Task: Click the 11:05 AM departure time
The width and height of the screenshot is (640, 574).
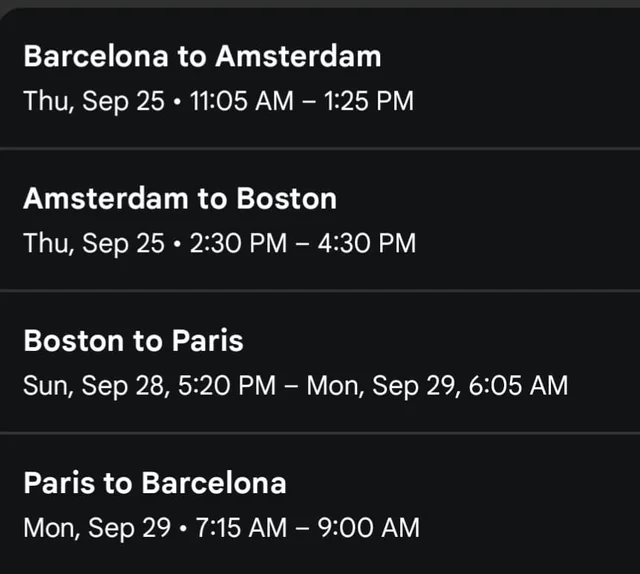Action: point(234,100)
